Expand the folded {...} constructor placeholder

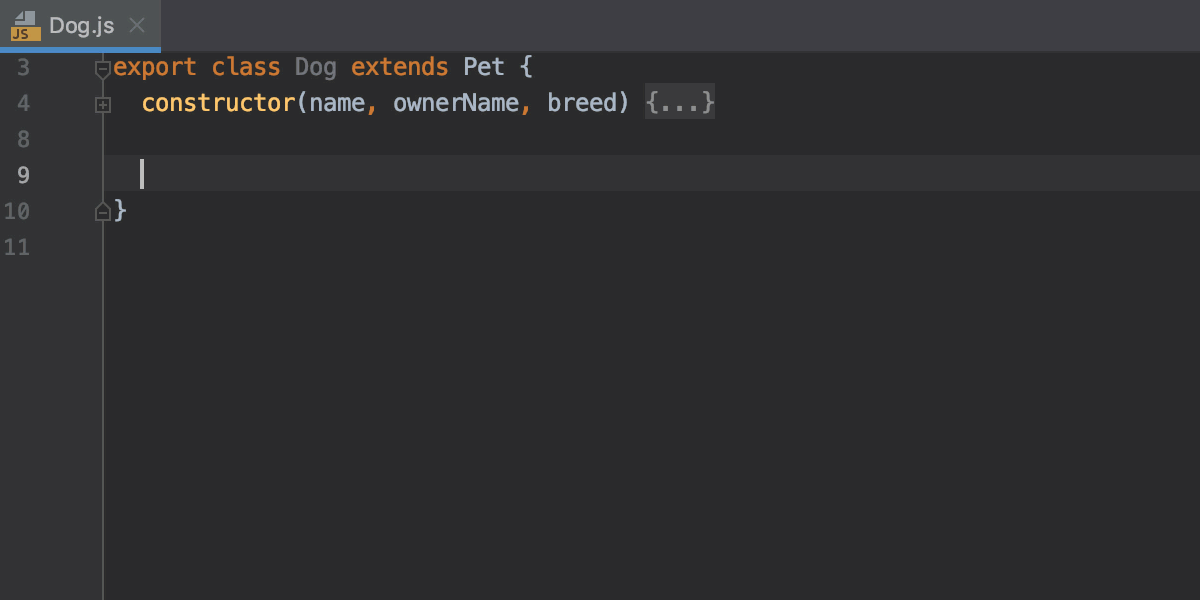[679, 101]
